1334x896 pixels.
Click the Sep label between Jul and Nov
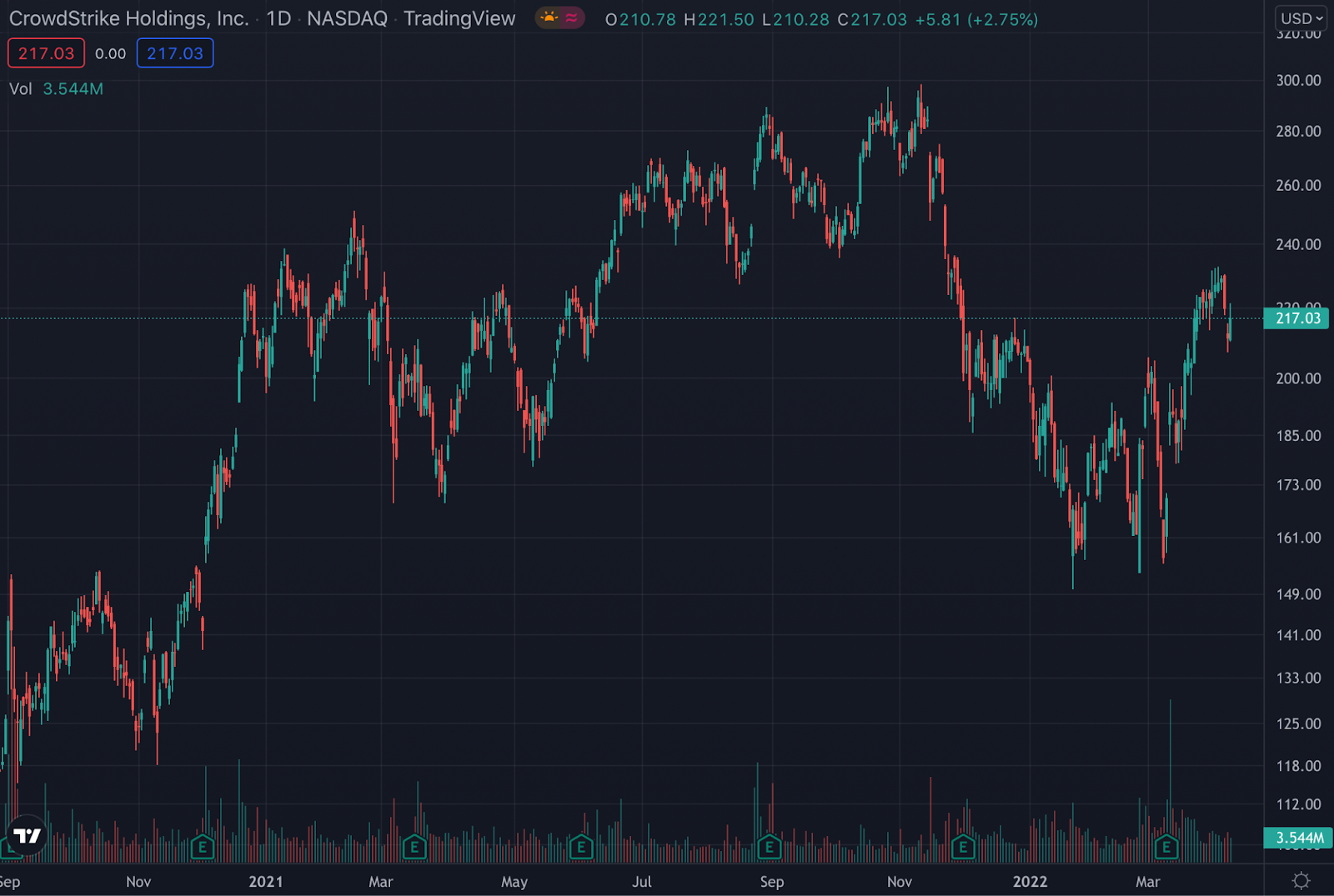772,882
